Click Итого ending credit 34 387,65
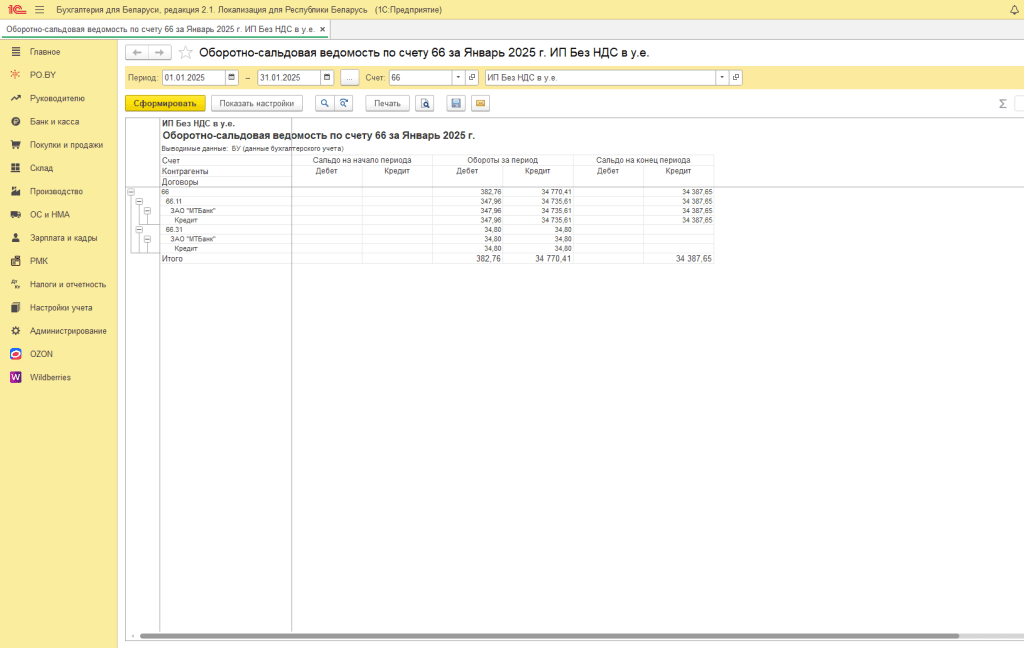This screenshot has width=1024, height=648. [694, 259]
